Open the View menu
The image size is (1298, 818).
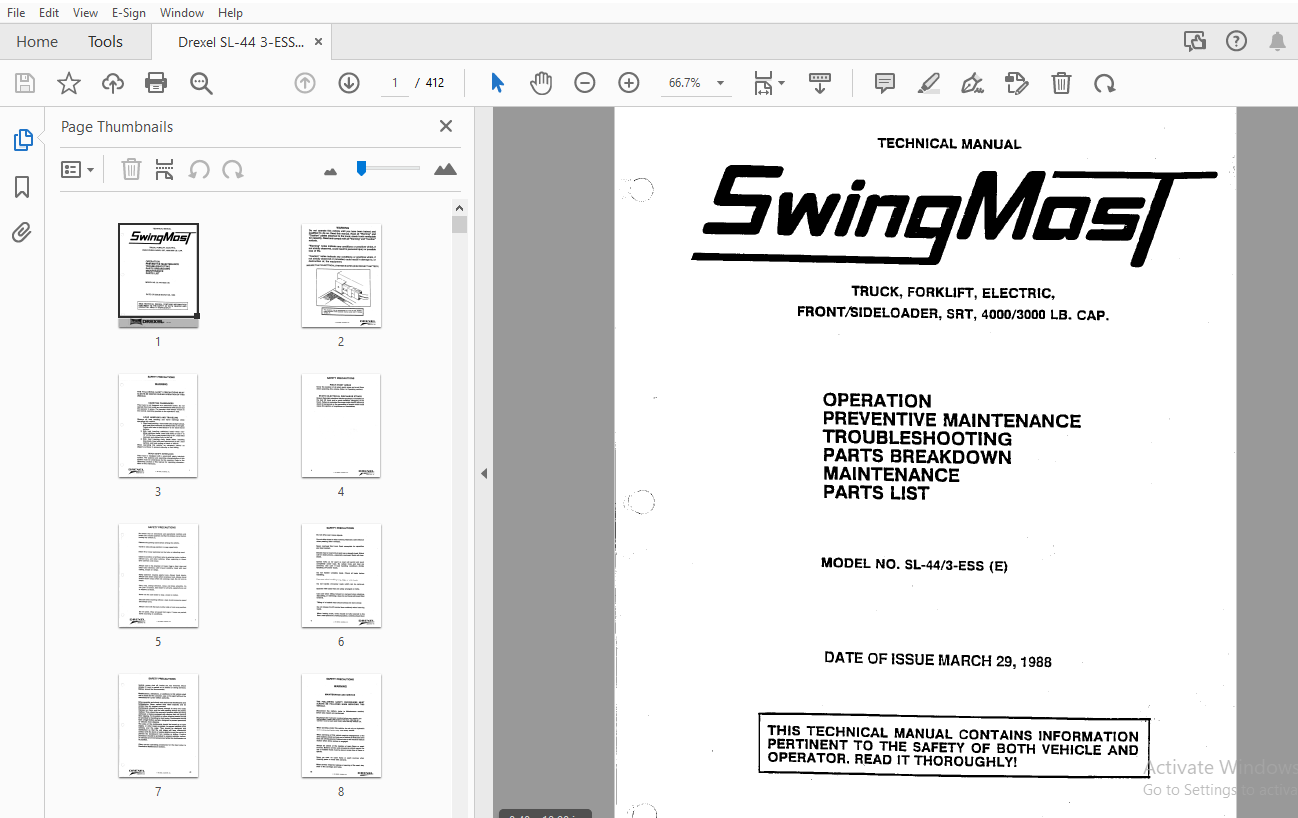tap(85, 13)
